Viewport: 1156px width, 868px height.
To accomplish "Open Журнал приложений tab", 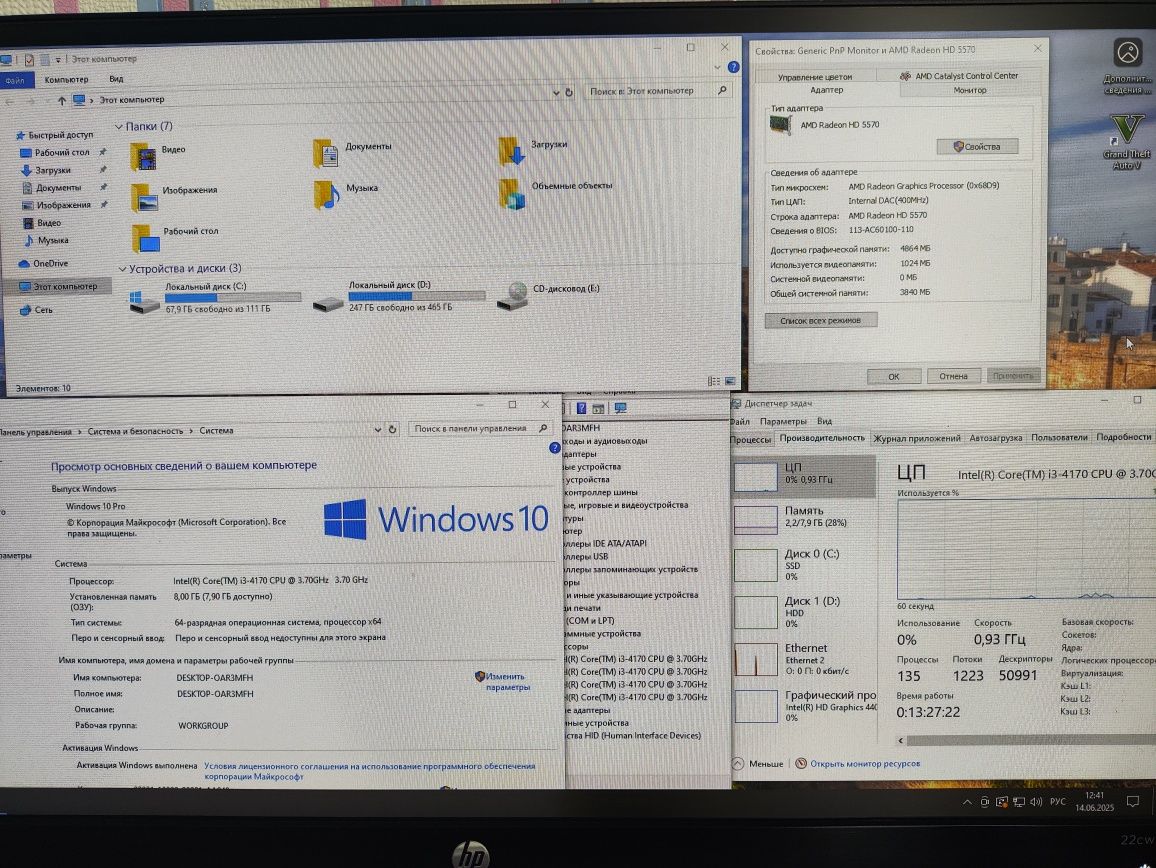I will [x=916, y=438].
